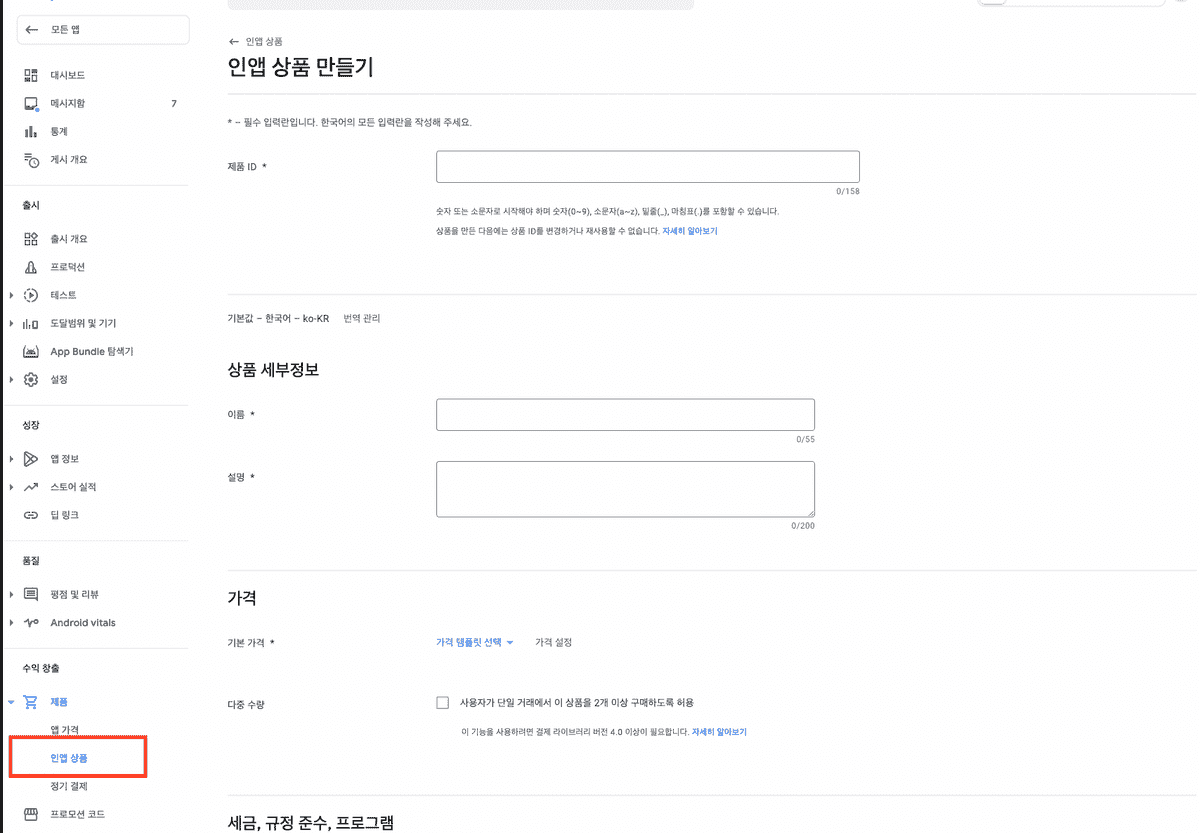The height and width of the screenshot is (833, 1200).
Task: Open the Publishing overview (게시 개요) icon
Action: point(31,159)
